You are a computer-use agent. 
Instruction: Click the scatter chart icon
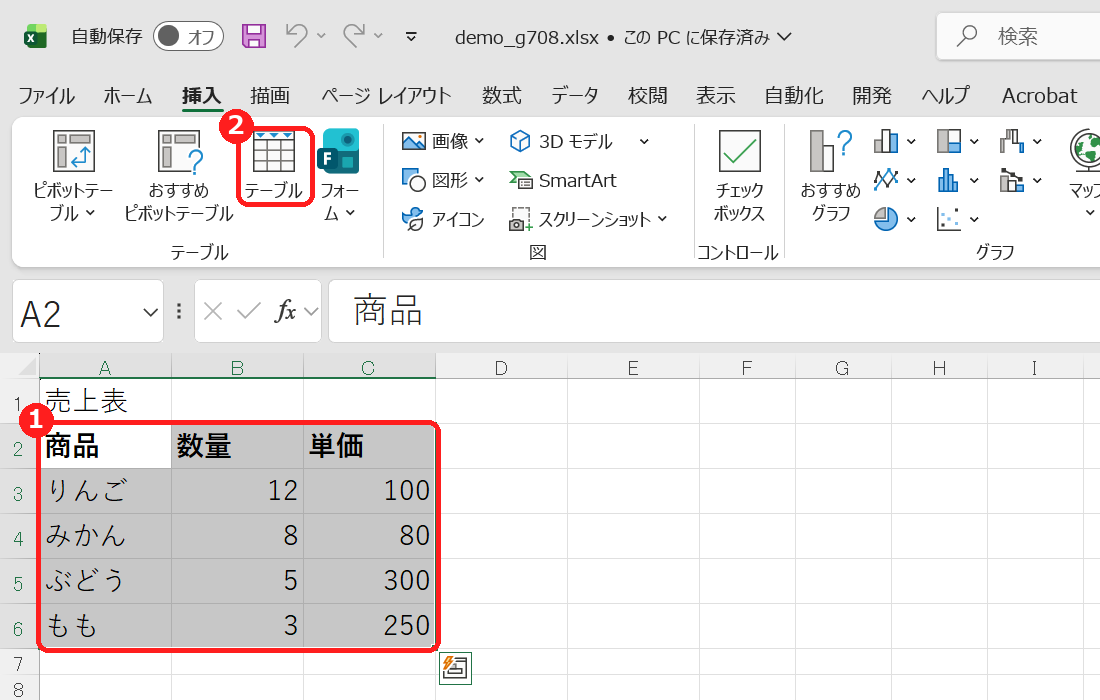[x=949, y=220]
